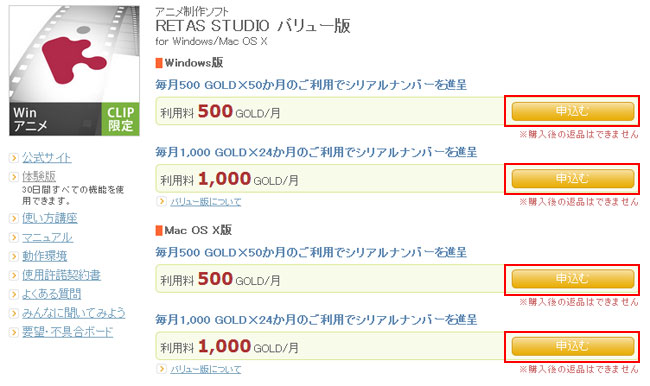The width and height of the screenshot is (650, 386).
Task: Click 申込む for Mac 1,000 GOLD plan
Action: click(573, 346)
